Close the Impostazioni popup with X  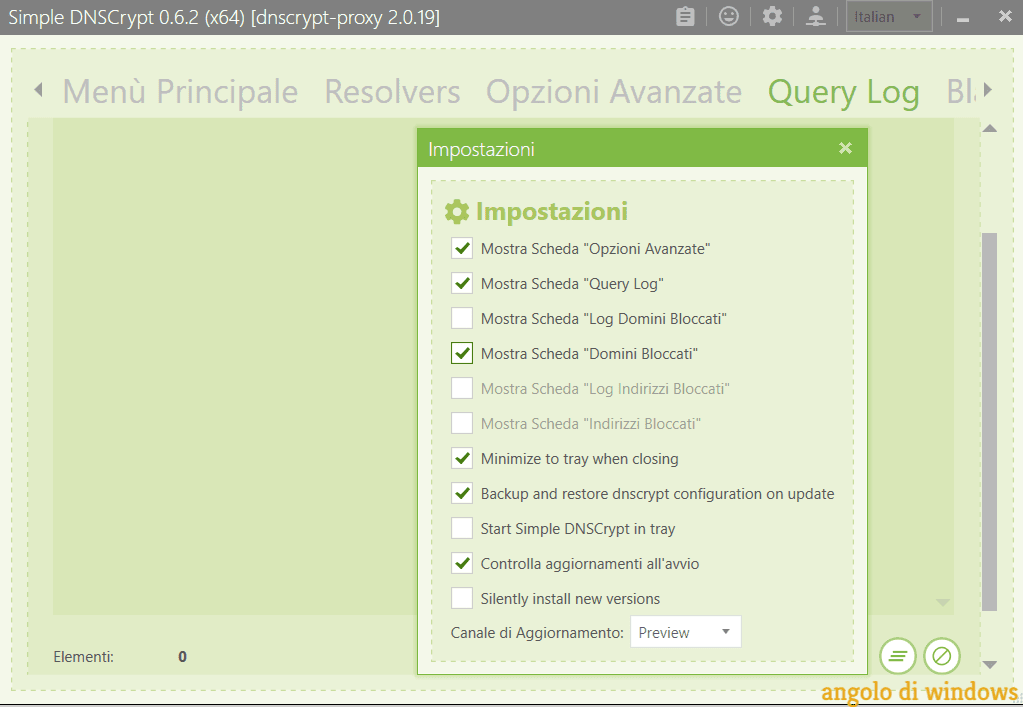pos(845,149)
